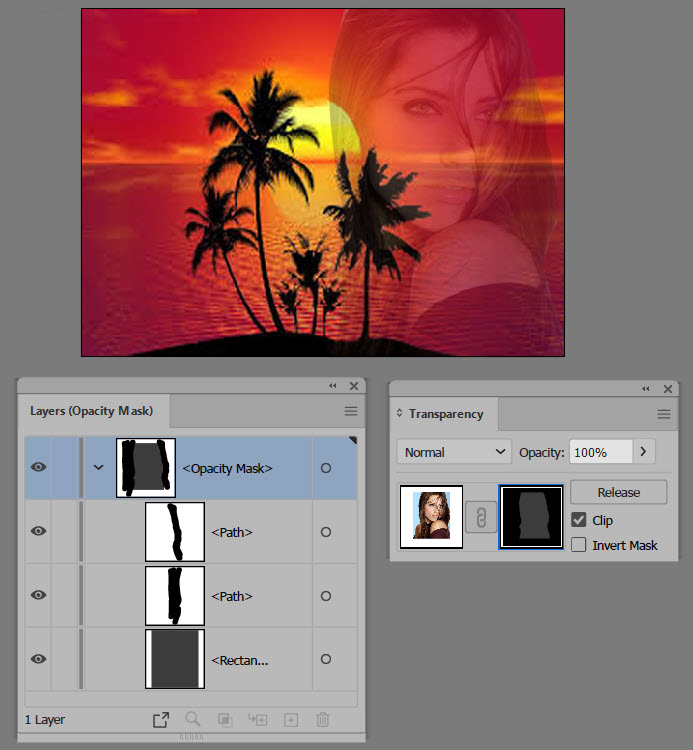Collapse the Layers panel with double arrows
Viewport: 693px width, 750px height.
point(333,386)
